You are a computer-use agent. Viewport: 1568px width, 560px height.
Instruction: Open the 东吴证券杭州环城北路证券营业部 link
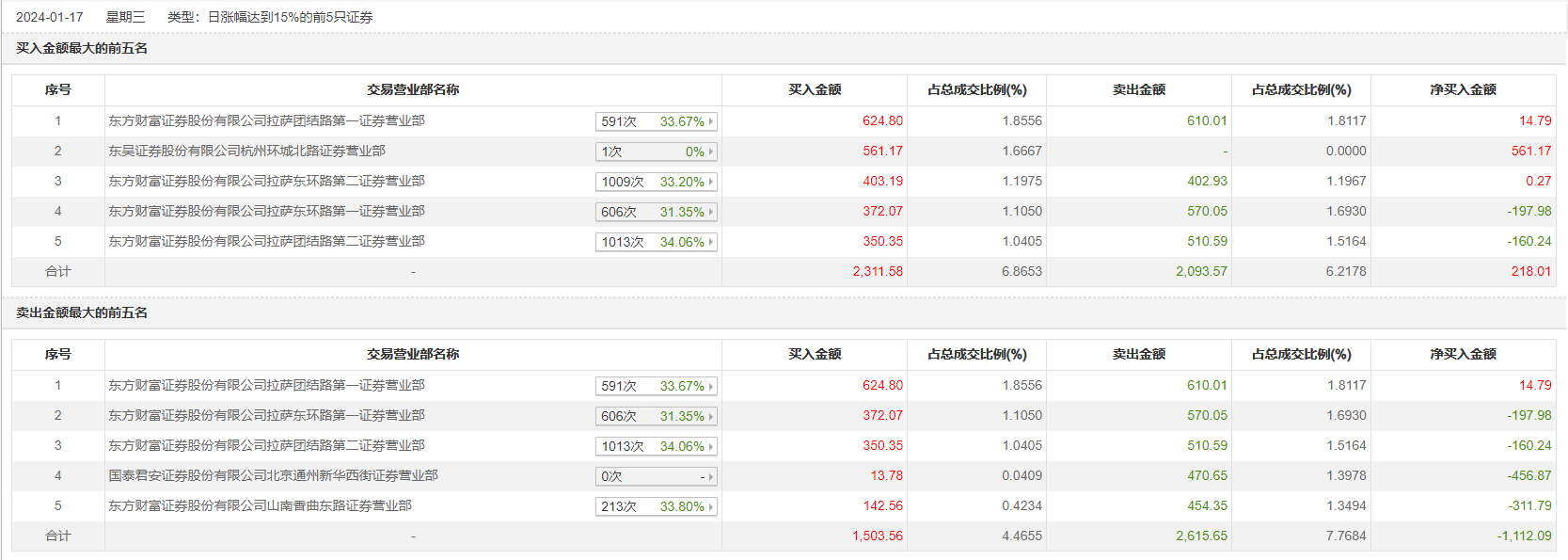tap(246, 151)
